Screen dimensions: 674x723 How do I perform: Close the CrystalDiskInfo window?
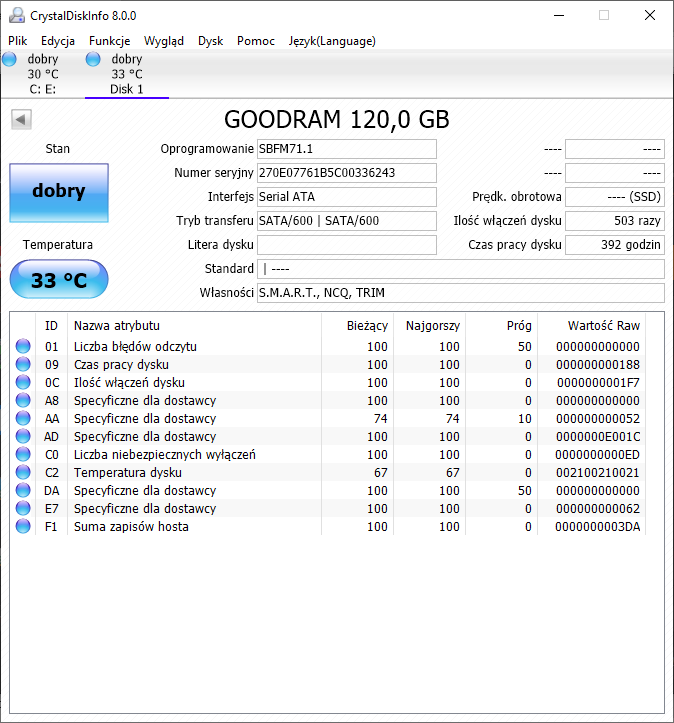650,15
